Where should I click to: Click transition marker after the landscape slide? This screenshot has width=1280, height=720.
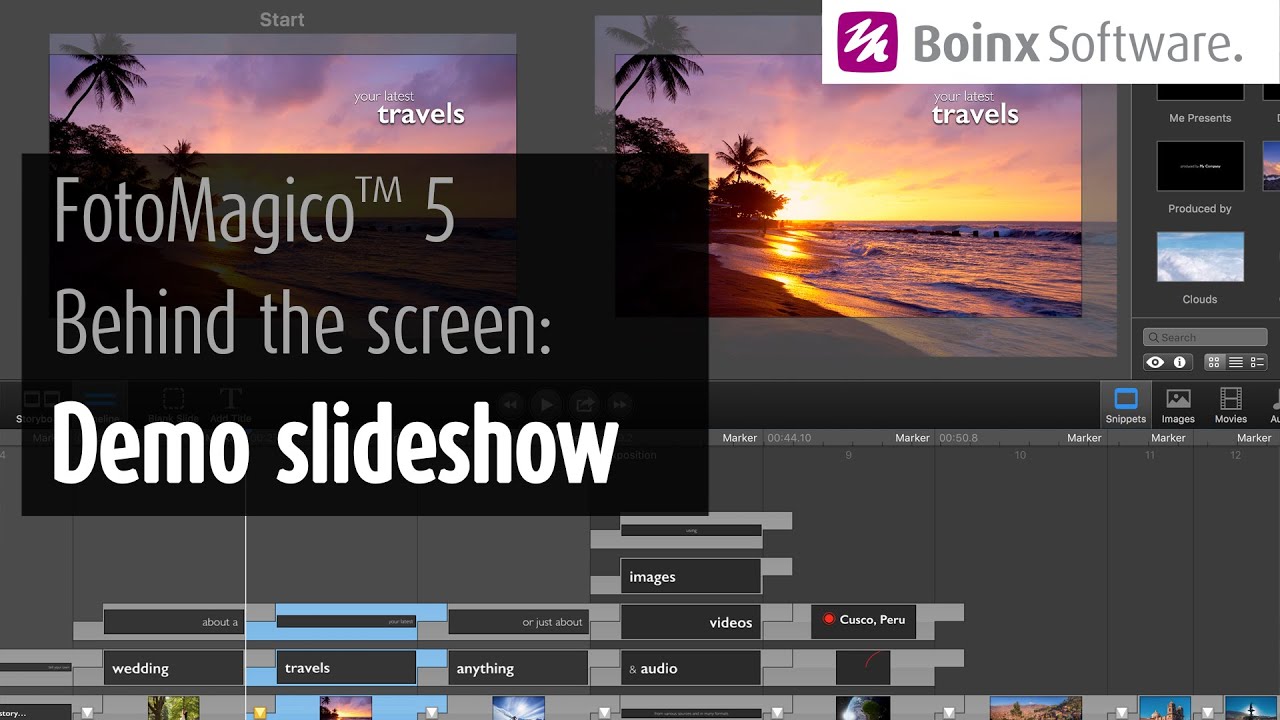click(1122, 713)
